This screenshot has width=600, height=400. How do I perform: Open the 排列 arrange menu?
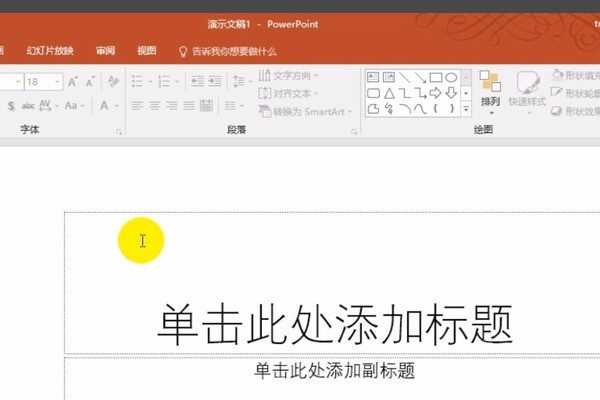click(x=490, y=93)
